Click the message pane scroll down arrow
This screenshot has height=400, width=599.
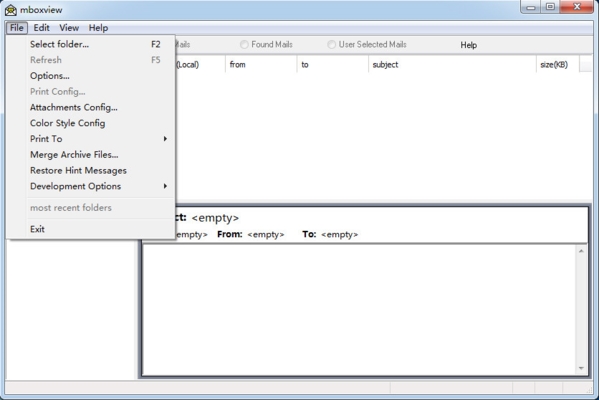[x=581, y=368]
